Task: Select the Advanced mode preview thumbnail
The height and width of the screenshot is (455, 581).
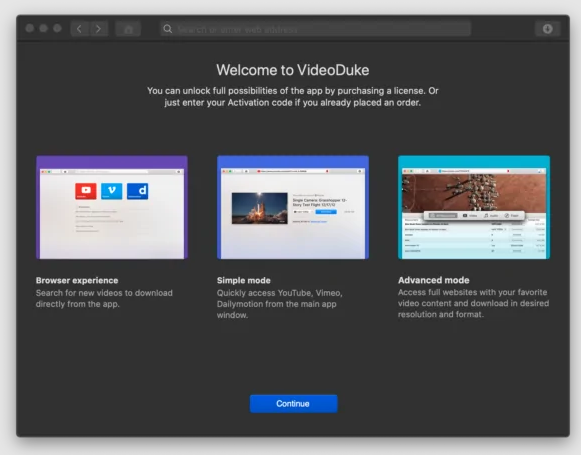Action: 474,207
